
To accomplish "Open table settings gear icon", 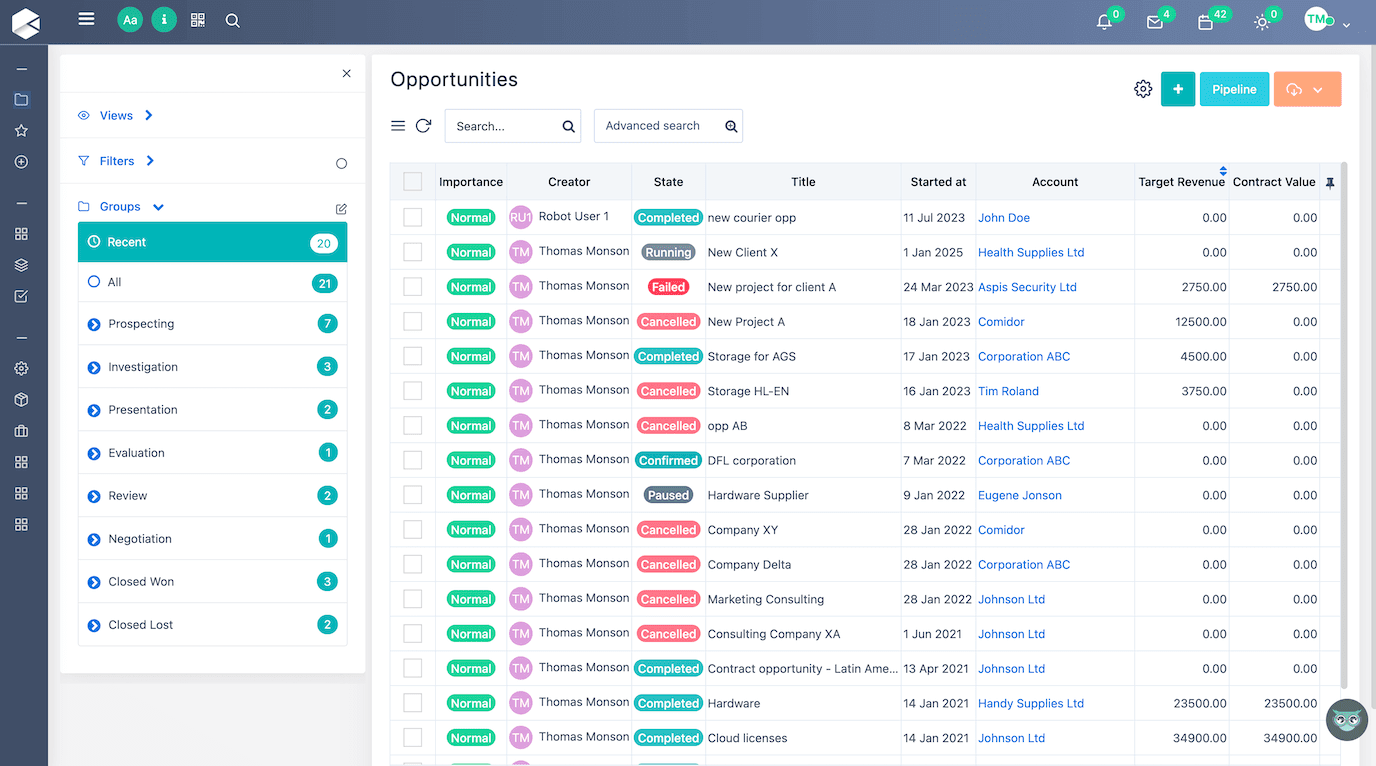I will tap(1143, 89).
